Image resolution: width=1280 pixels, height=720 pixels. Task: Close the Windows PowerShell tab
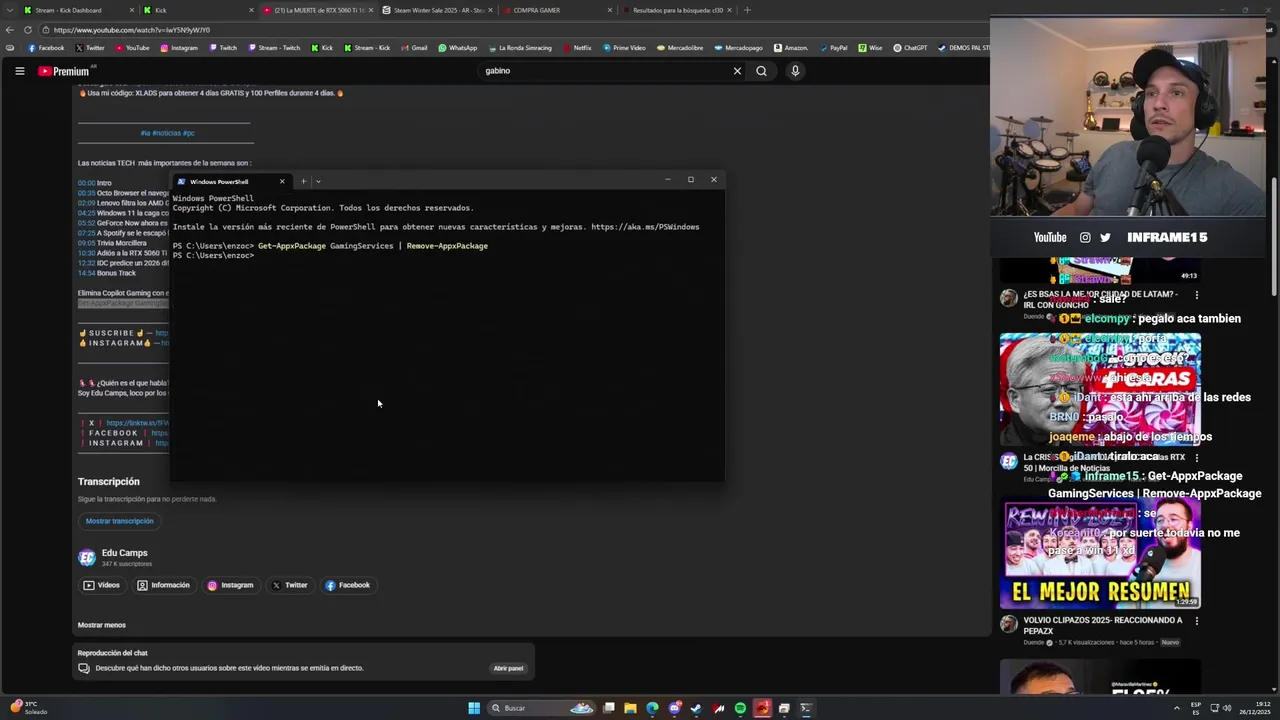(282, 181)
